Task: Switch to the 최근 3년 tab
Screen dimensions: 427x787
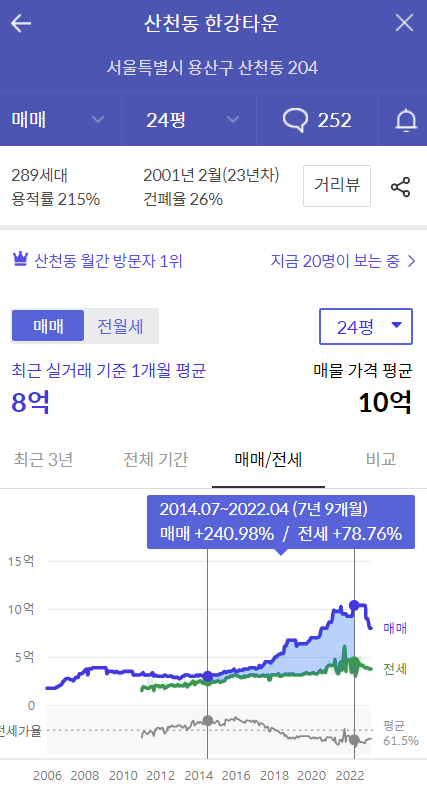Action: coord(43,459)
